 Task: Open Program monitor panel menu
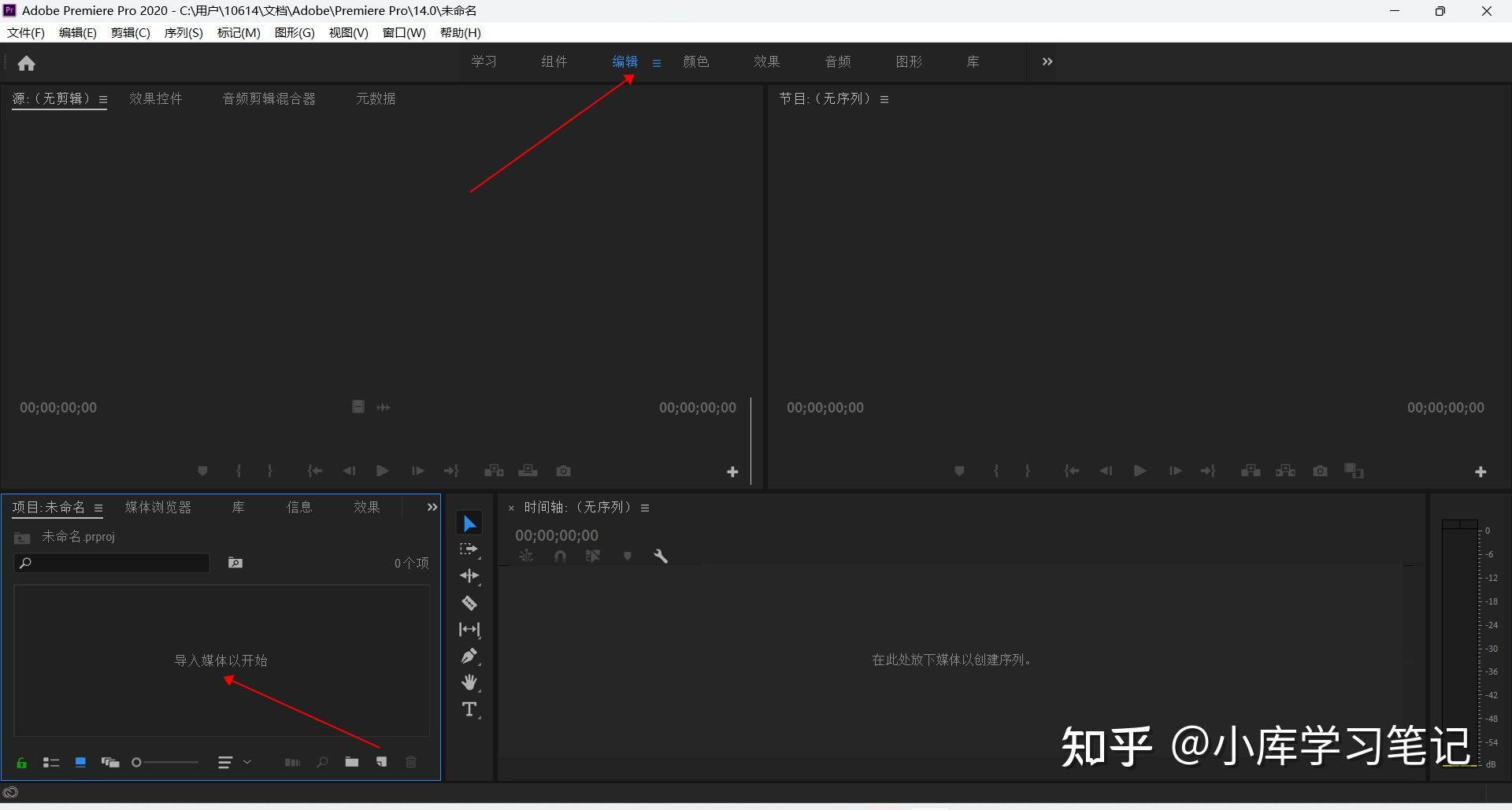pos(884,100)
